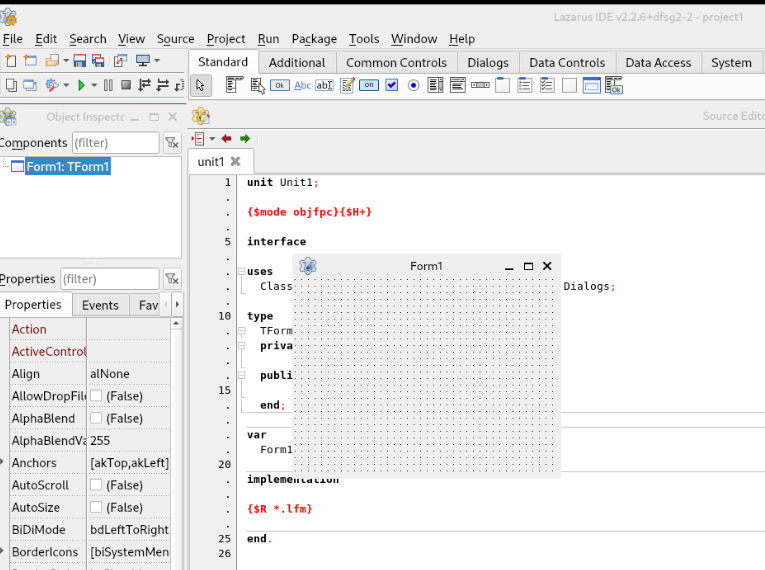Click the View Units icon
The width and height of the screenshot is (765, 570).
point(11,85)
